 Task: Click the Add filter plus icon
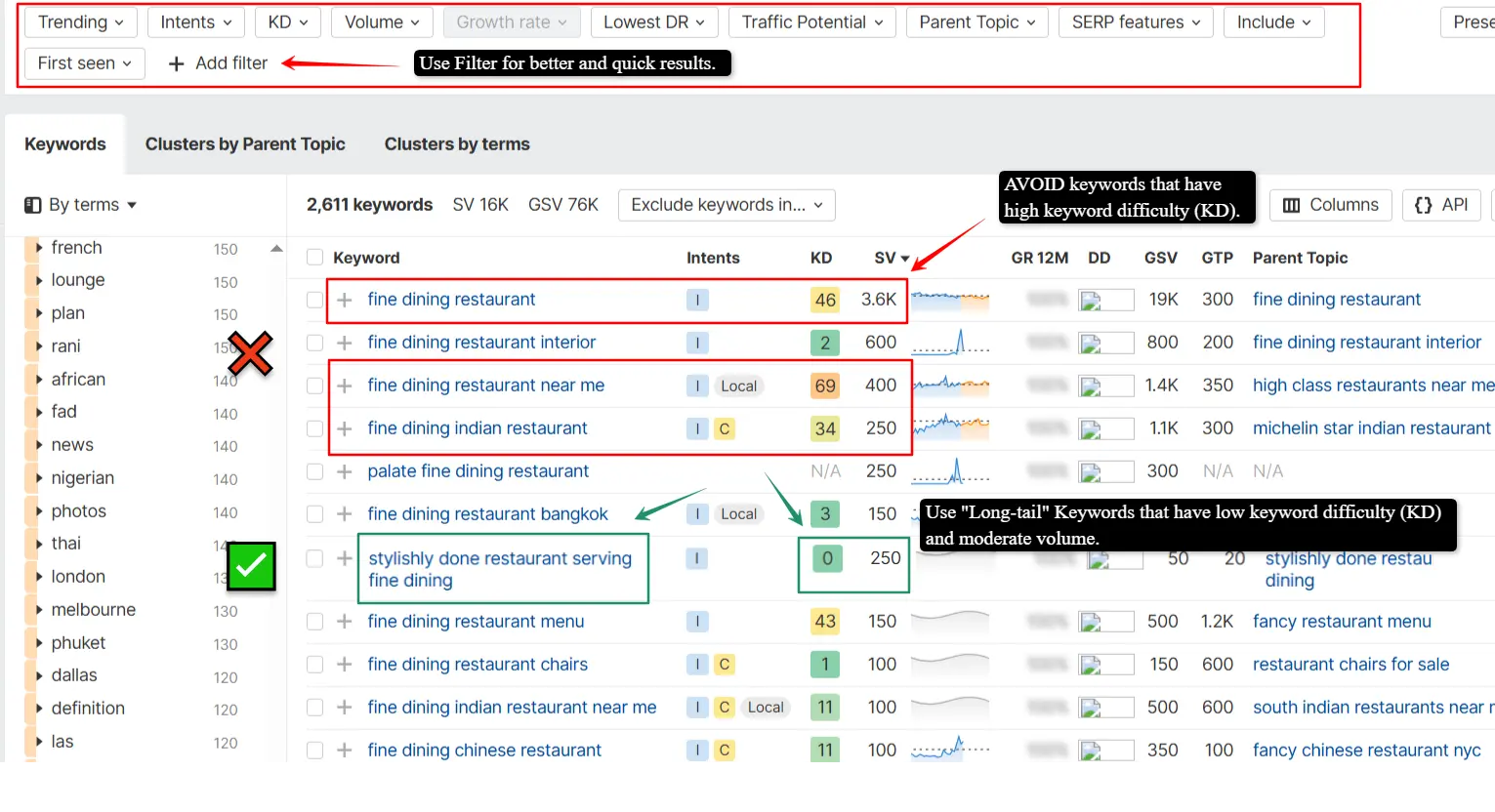pos(177,63)
